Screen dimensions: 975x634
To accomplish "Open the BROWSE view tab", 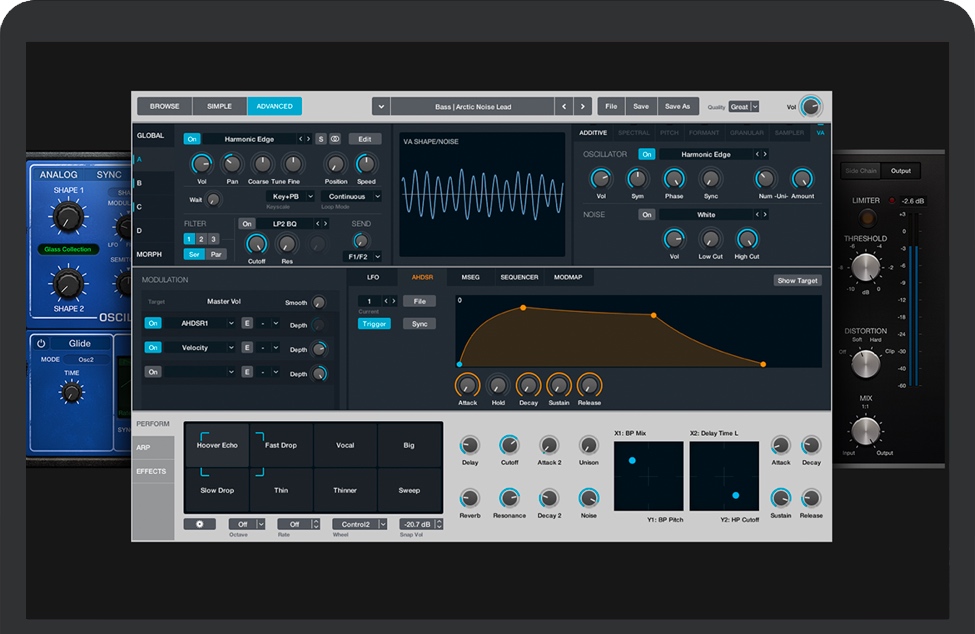I will click(164, 106).
